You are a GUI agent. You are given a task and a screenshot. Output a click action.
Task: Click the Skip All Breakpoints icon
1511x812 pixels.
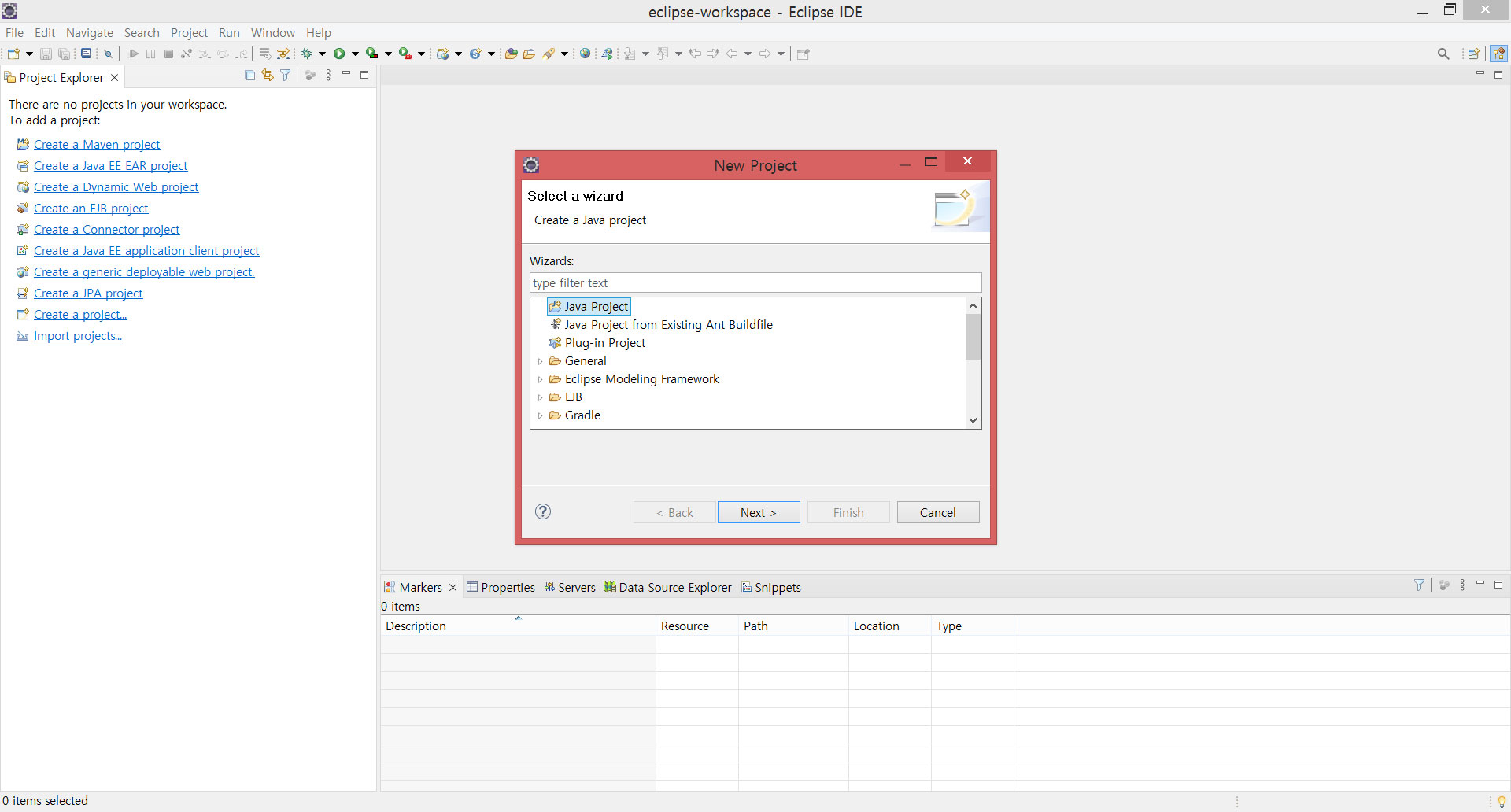click(x=109, y=54)
